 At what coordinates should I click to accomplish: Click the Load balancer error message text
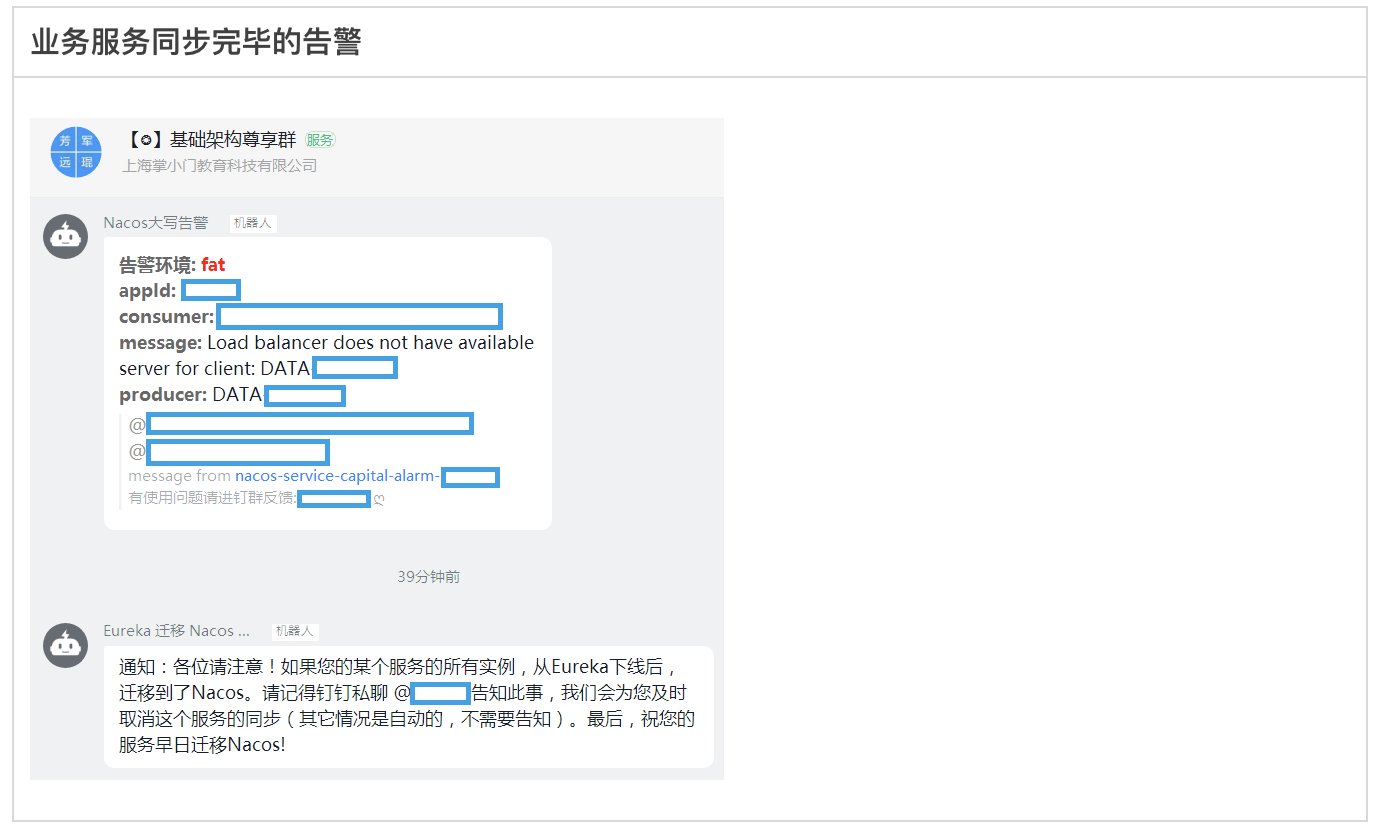326,355
